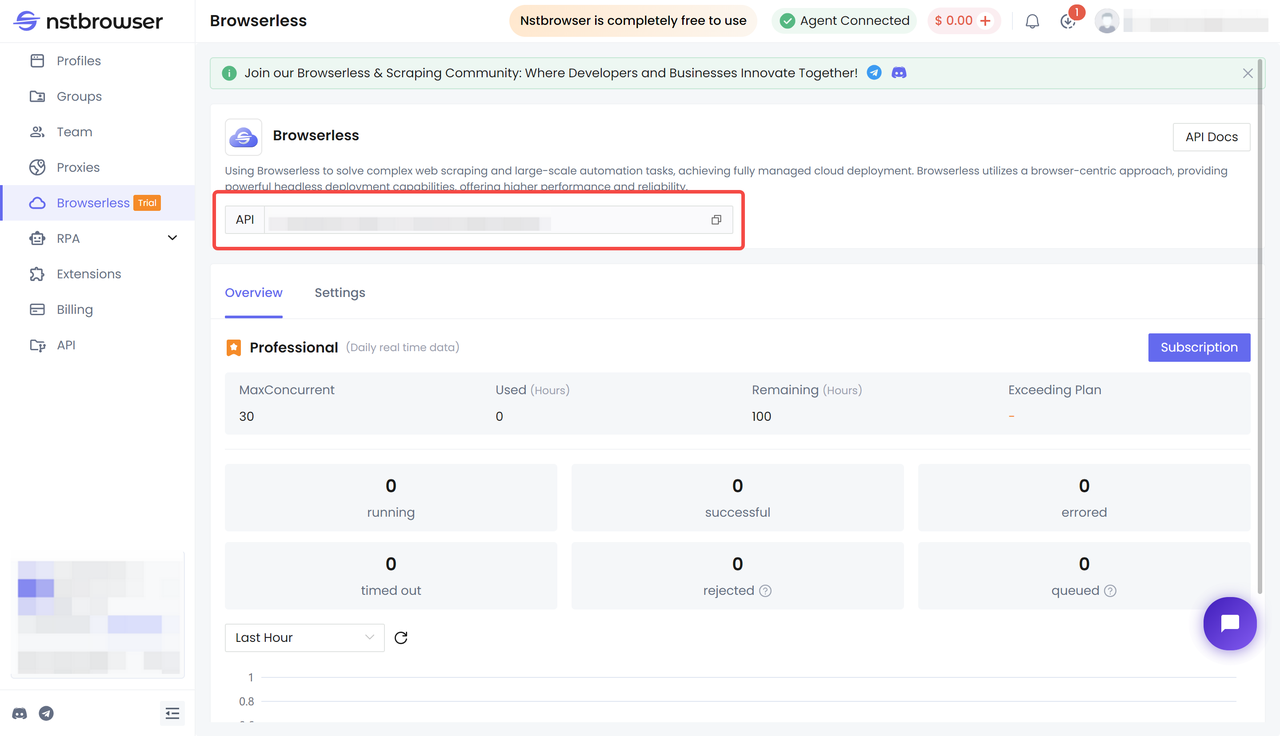Switch to the Overview tab
This screenshot has width=1280, height=736.
pyautogui.click(x=254, y=293)
